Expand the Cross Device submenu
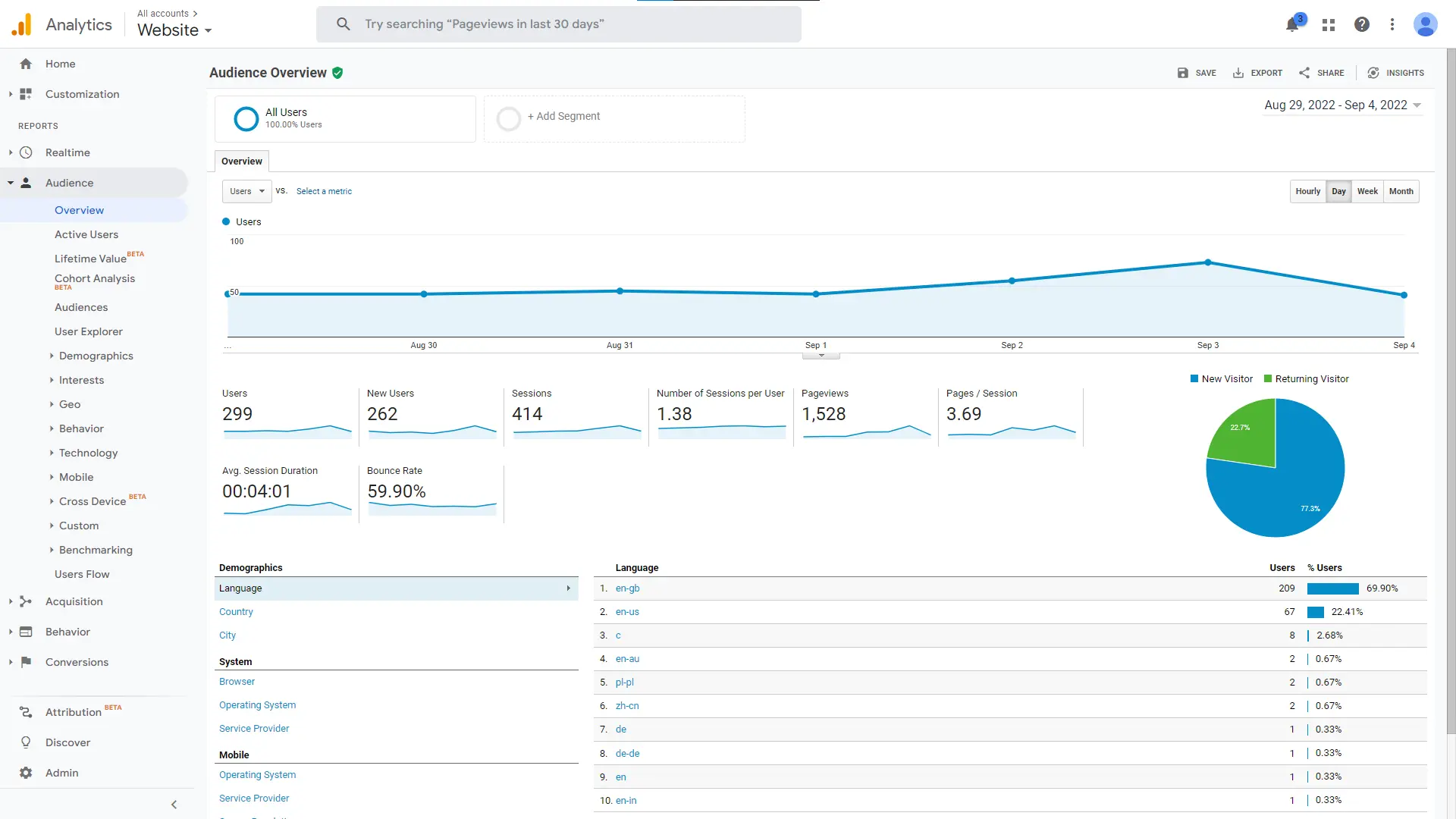Image resolution: width=1456 pixels, height=819 pixels. 52,501
